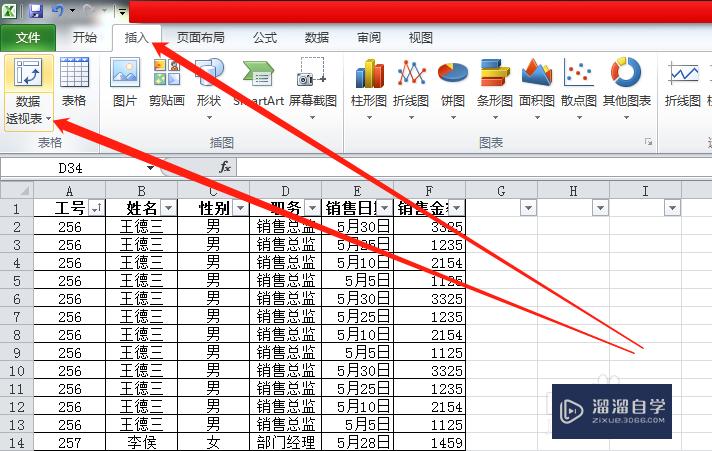The height and width of the screenshot is (451, 712).
Task: Open the filter dropdown in cell H1
Action: (600, 208)
